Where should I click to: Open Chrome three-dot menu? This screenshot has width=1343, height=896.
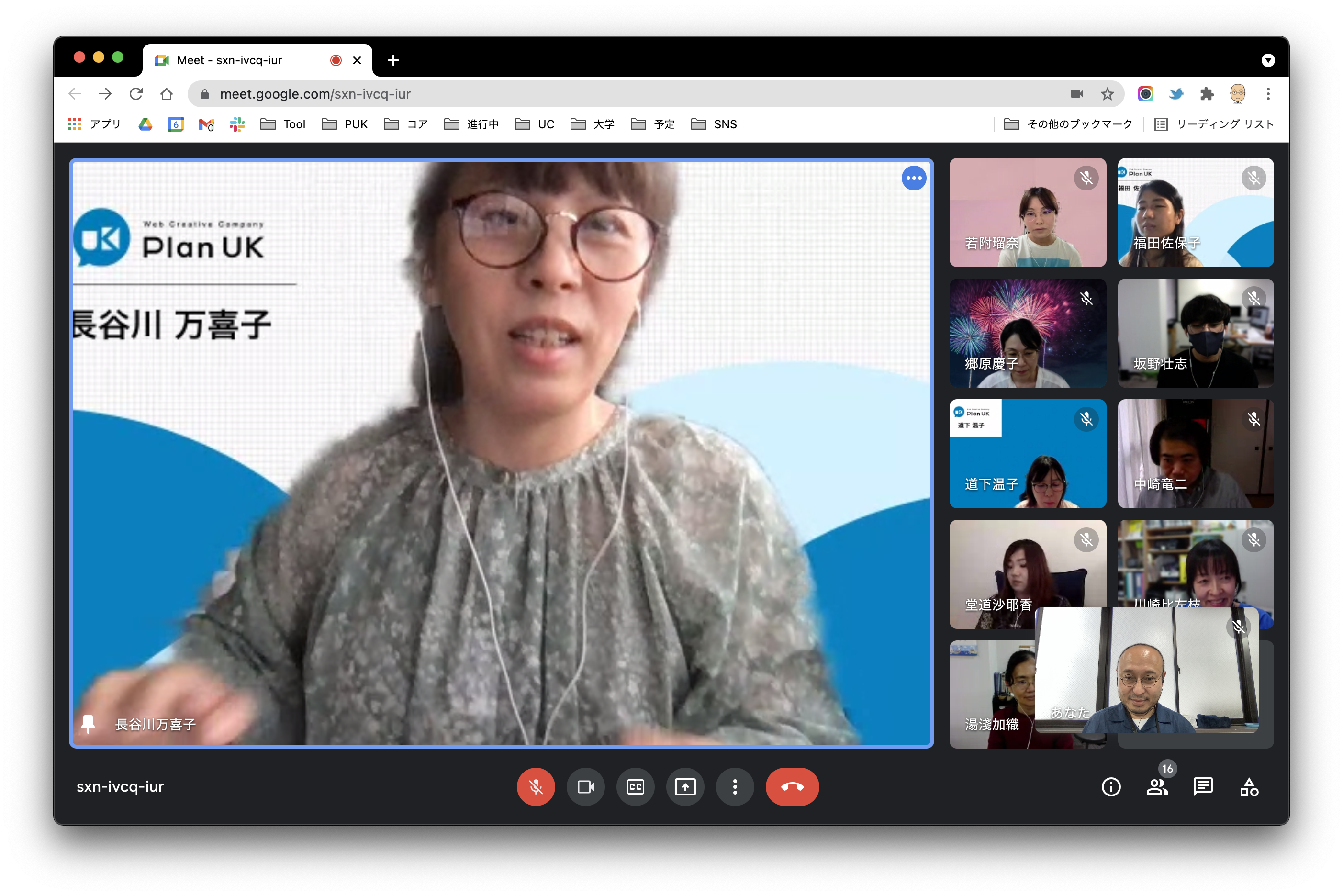pos(1267,94)
